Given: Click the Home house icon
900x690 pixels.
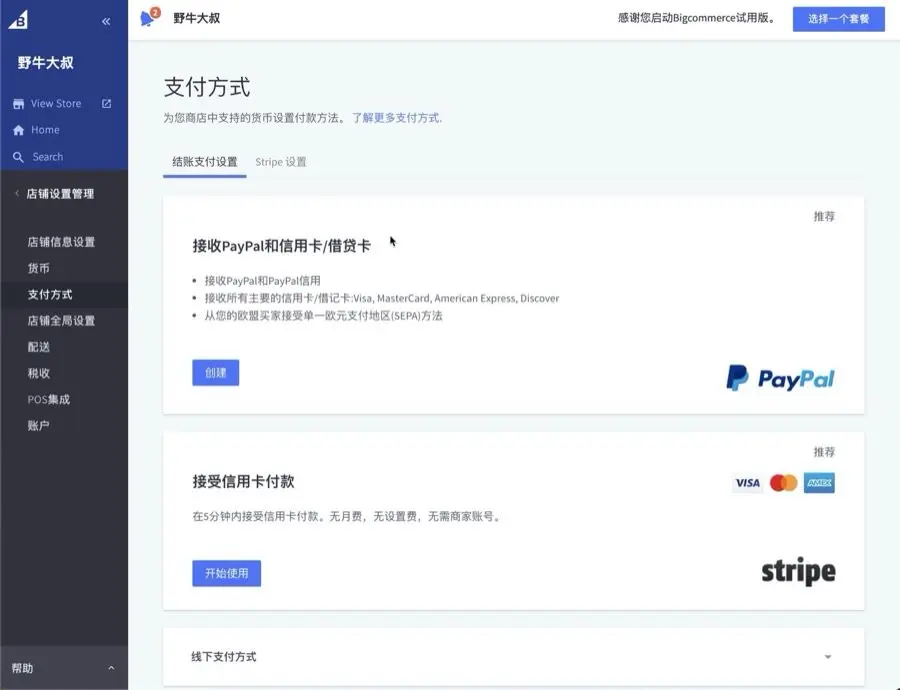Looking at the screenshot, I should [18, 130].
